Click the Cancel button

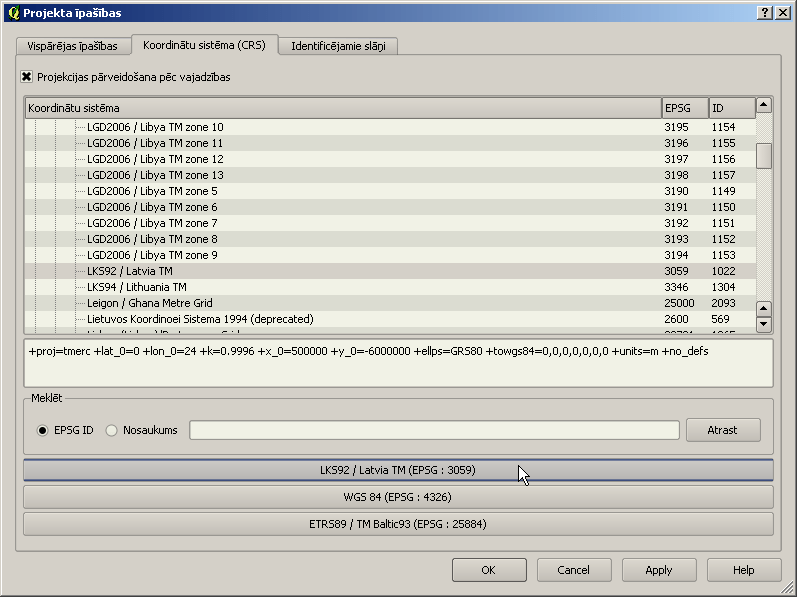[x=574, y=570]
